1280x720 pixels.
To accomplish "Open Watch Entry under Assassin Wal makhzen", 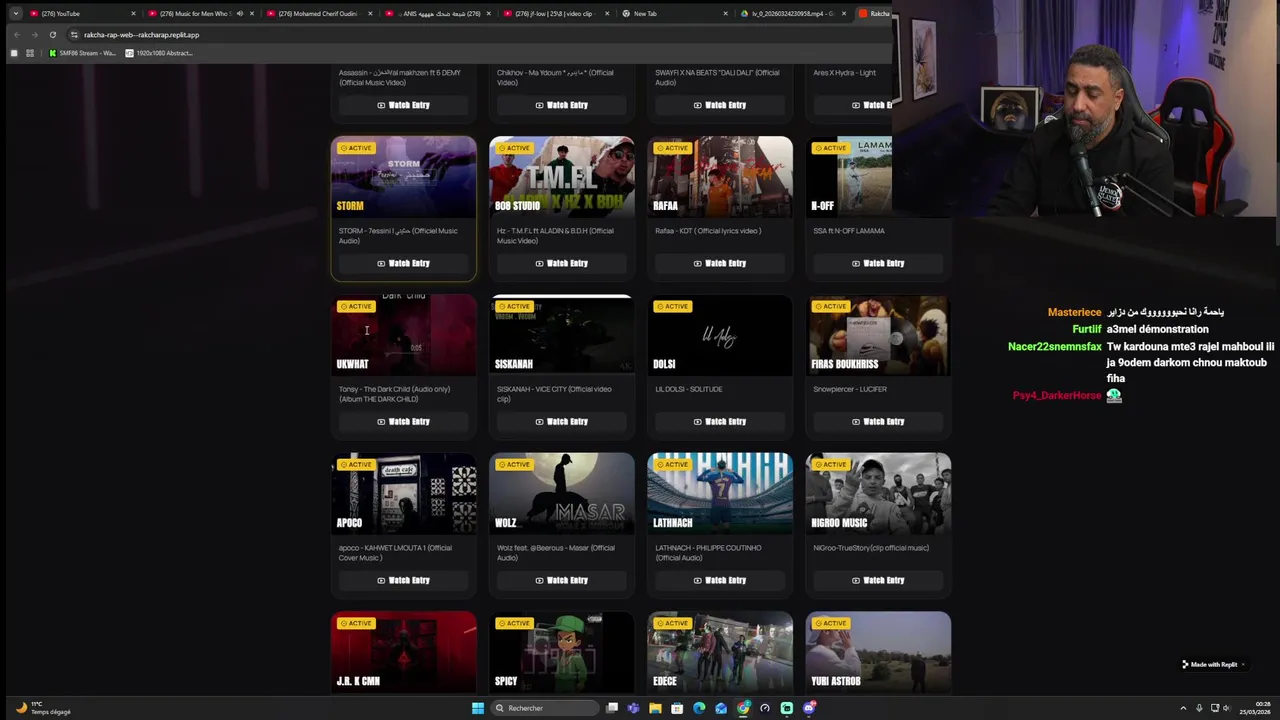I will pos(404,105).
